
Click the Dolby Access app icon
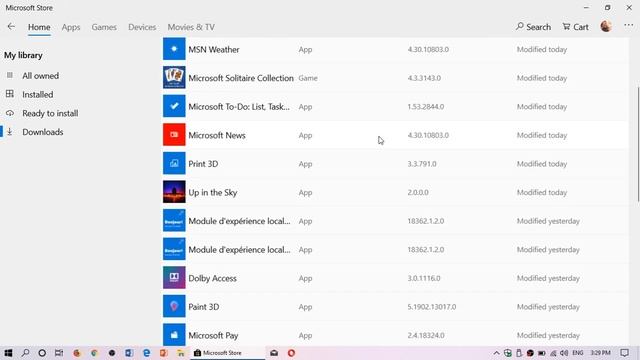tap(174, 278)
